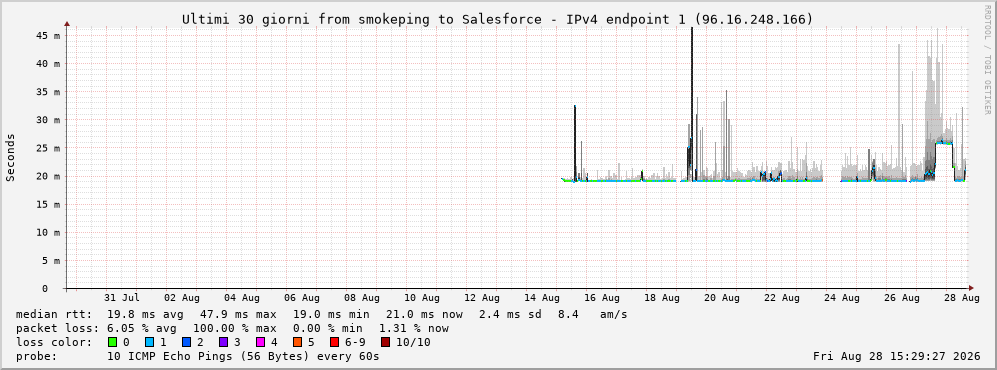Click the green loss color 0 swatch

pyautogui.click(x=113, y=343)
